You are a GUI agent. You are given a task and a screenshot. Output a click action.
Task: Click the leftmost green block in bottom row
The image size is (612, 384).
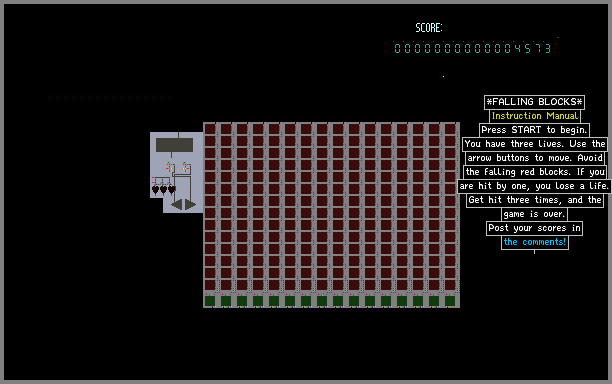click(x=210, y=300)
